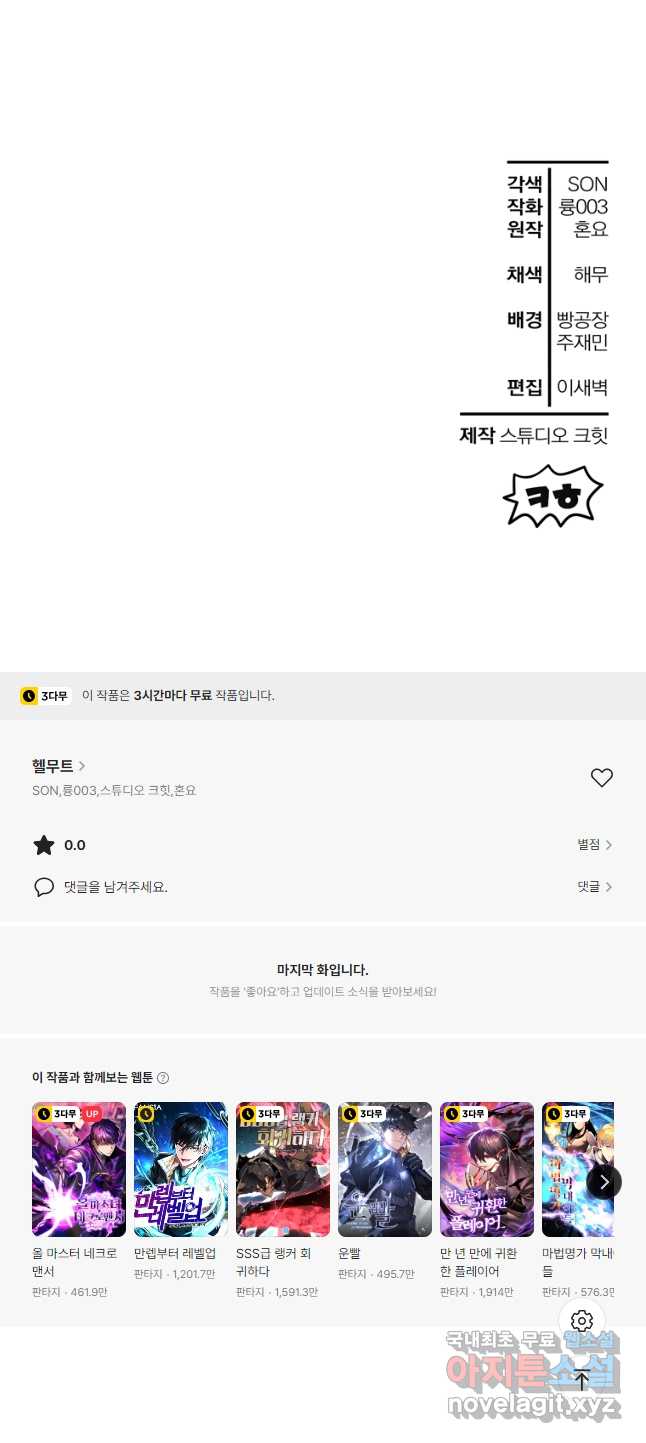Like the work with heart icon
This screenshot has width=646, height=1443.
[601, 778]
